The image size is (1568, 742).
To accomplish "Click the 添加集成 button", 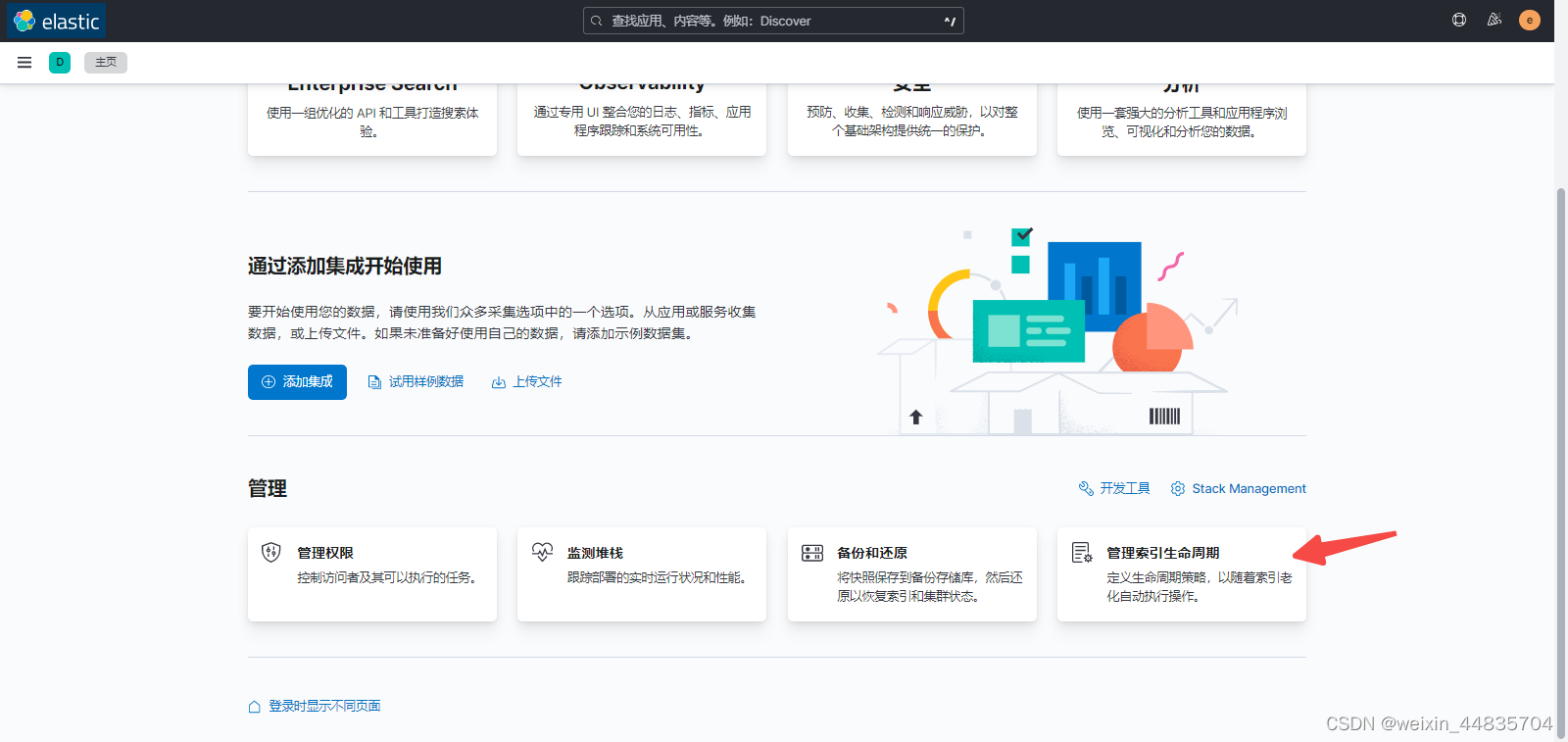I will coord(297,382).
